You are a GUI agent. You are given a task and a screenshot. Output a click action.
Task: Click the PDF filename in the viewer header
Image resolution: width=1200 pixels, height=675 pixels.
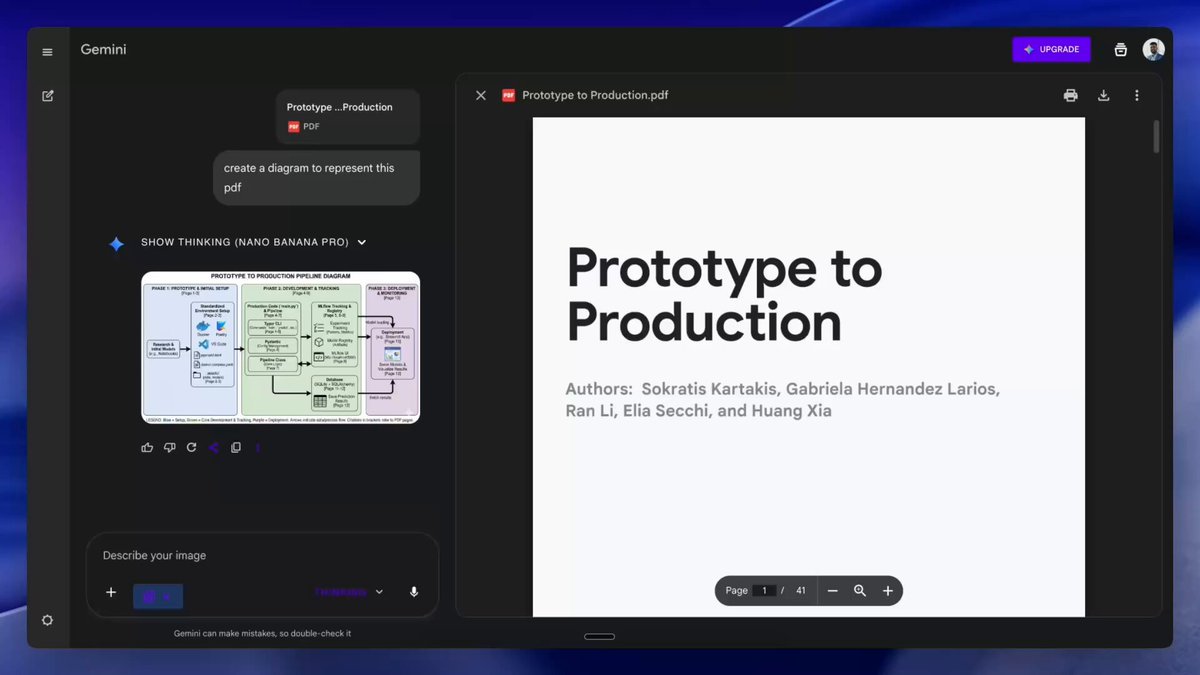click(x=595, y=95)
